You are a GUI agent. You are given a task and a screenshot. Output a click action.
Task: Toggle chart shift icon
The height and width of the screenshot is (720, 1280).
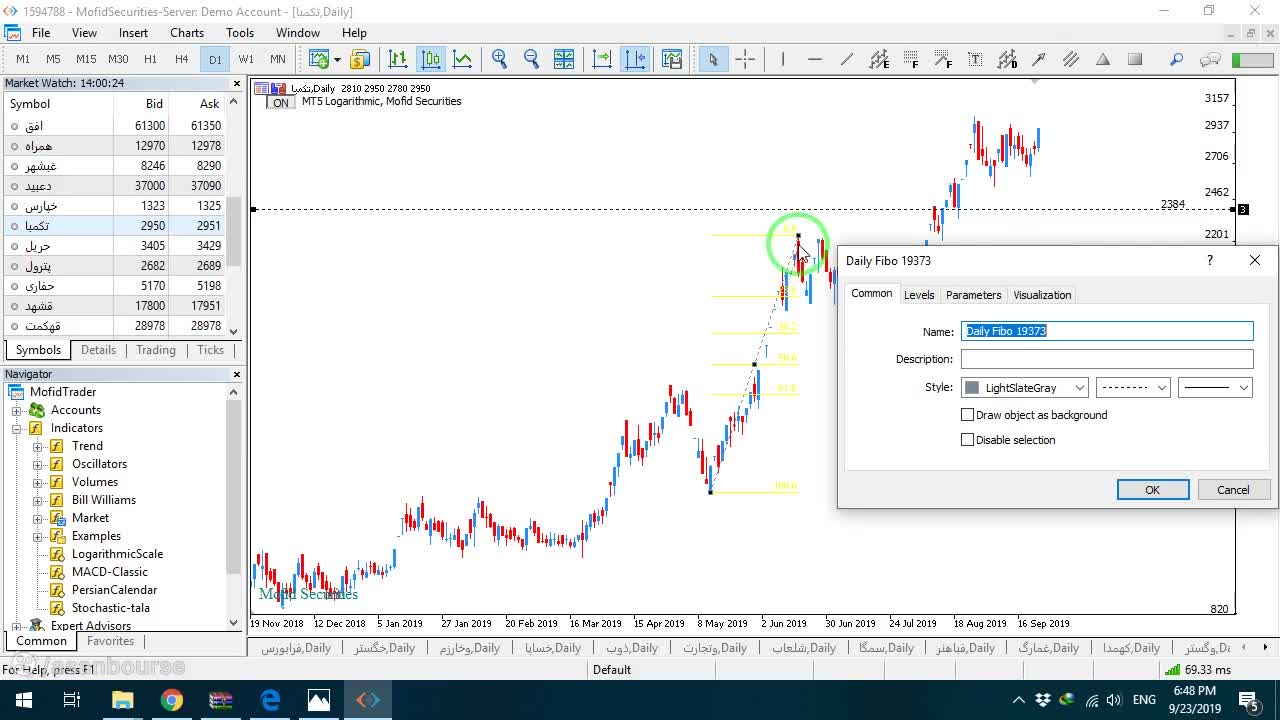[x=635, y=59]
